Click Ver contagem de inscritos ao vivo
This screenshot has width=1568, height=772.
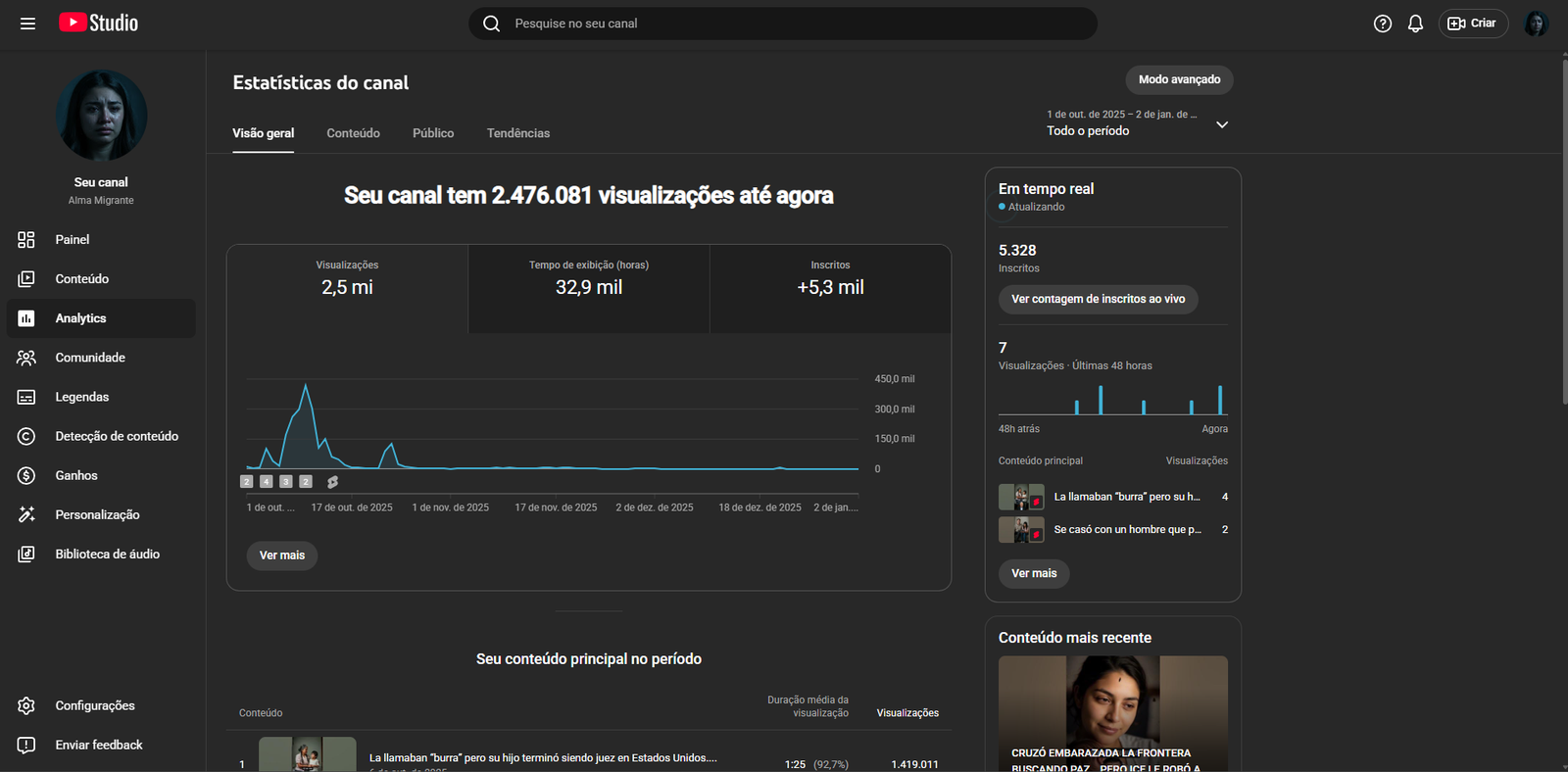pos(1098,300)
